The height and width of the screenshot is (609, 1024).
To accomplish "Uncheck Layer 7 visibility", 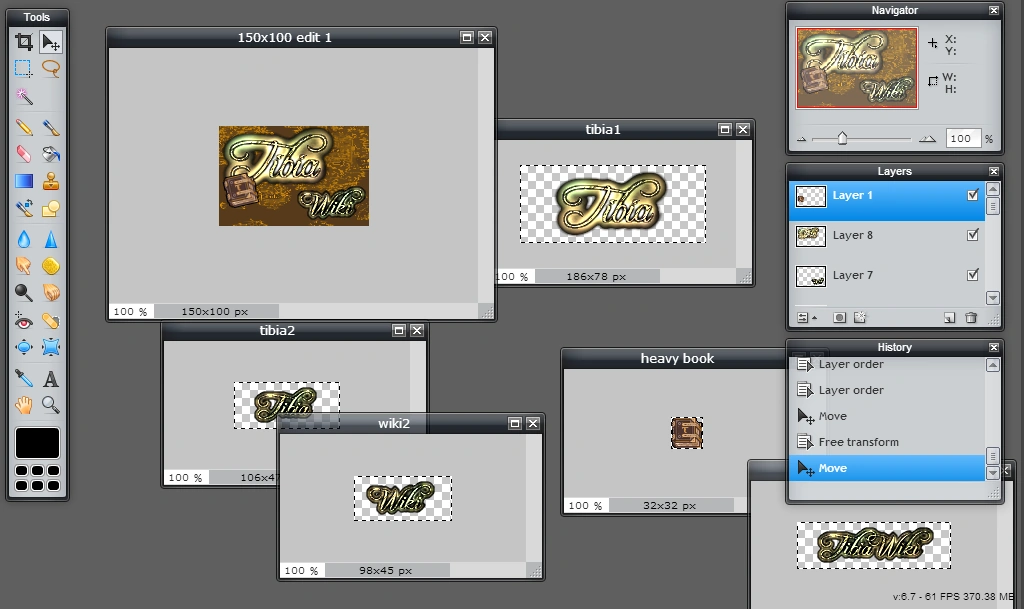I will 972,275.
